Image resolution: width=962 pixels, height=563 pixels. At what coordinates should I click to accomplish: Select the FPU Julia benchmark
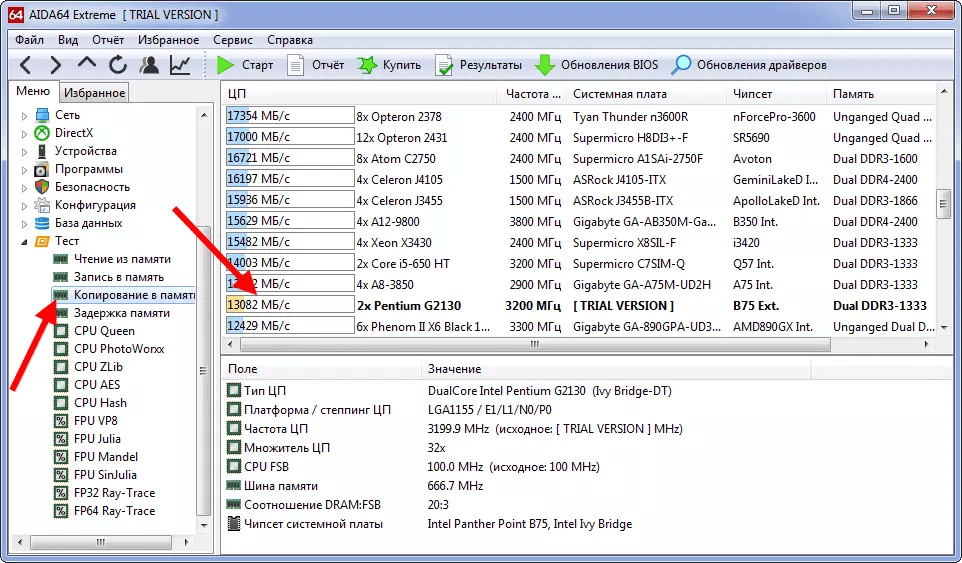pos(97,439)
